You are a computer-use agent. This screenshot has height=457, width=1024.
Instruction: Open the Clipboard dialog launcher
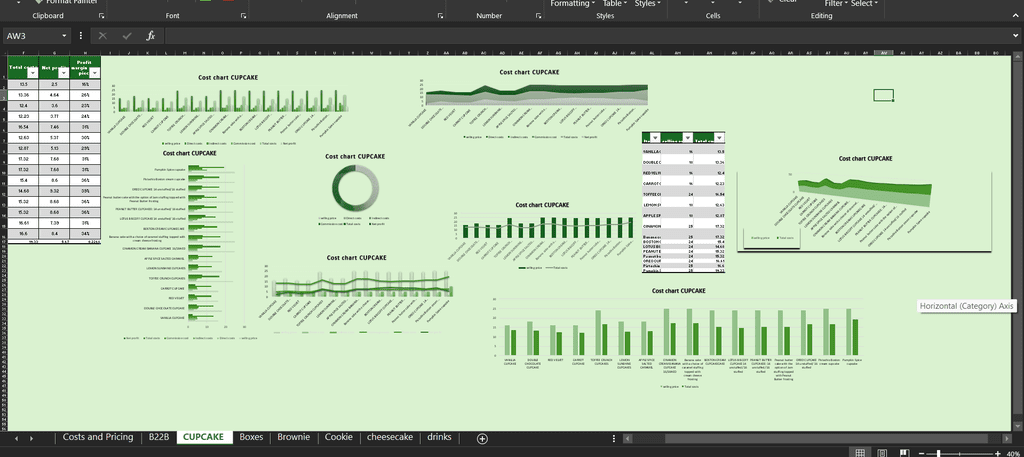pos(101,15)
